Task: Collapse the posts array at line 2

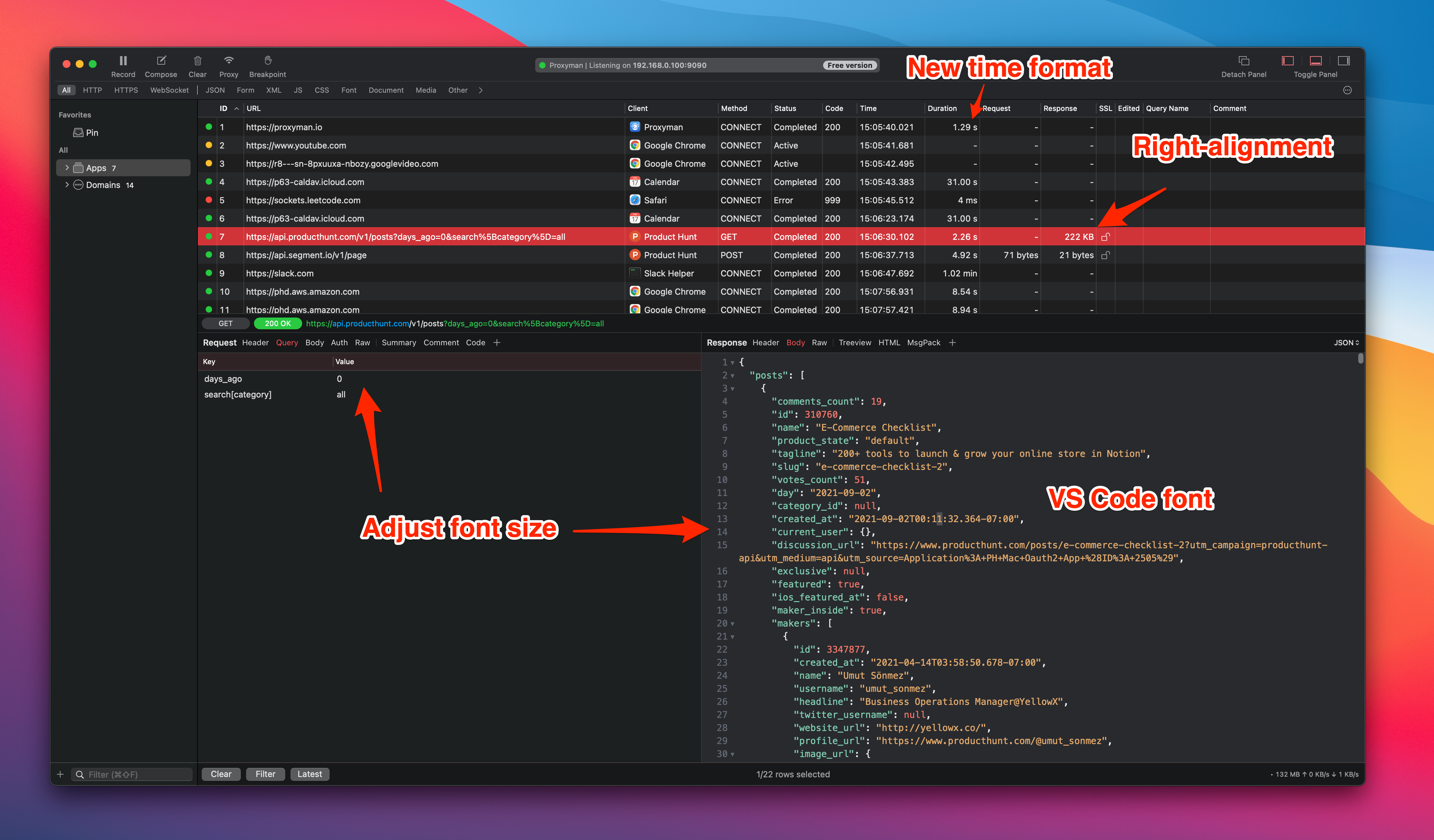Action: coord(732,376)
